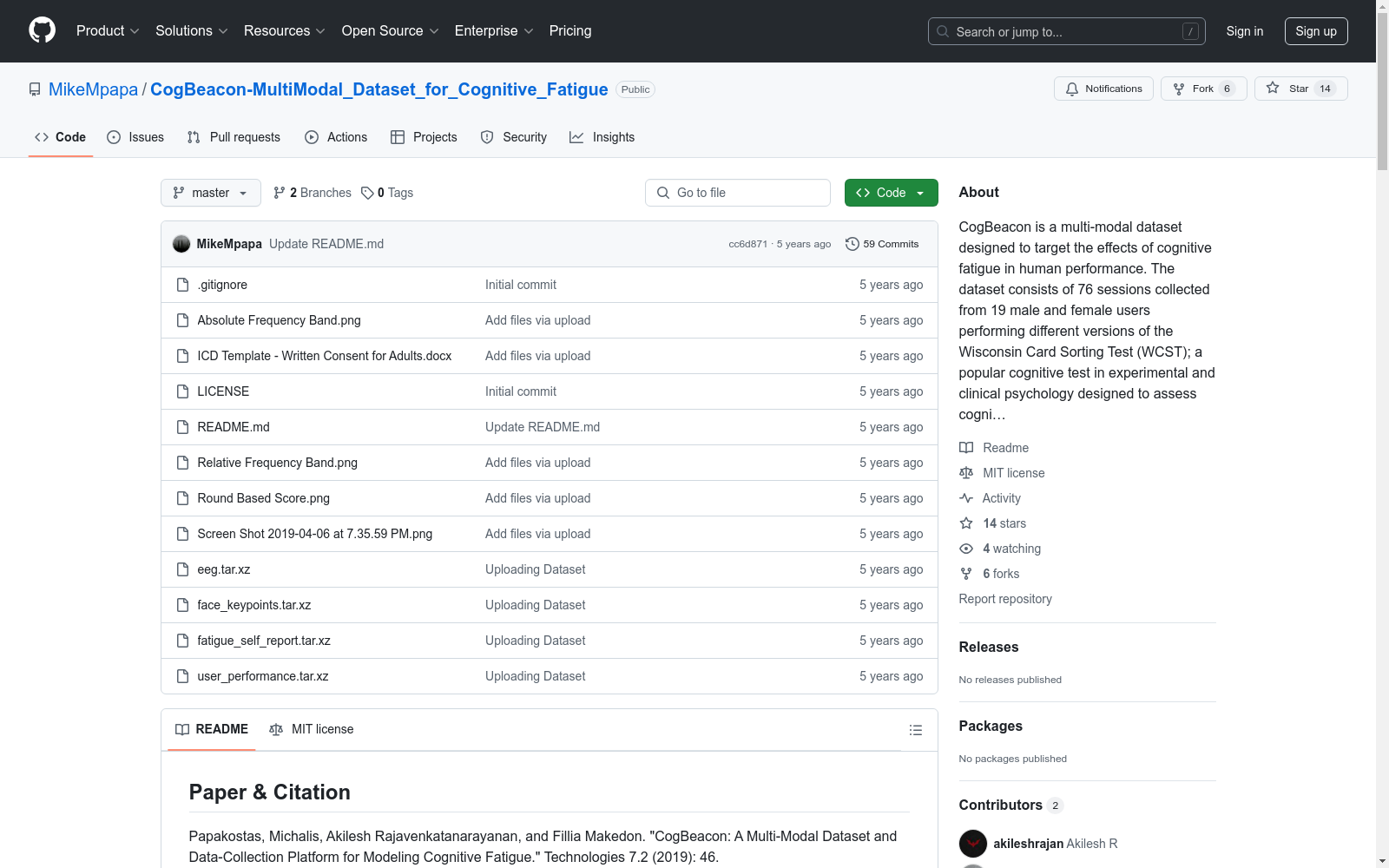Screen dimensions: 1389x868
Task: Click file icon beside user_performance.tar.xz
Action: (182, 676)
